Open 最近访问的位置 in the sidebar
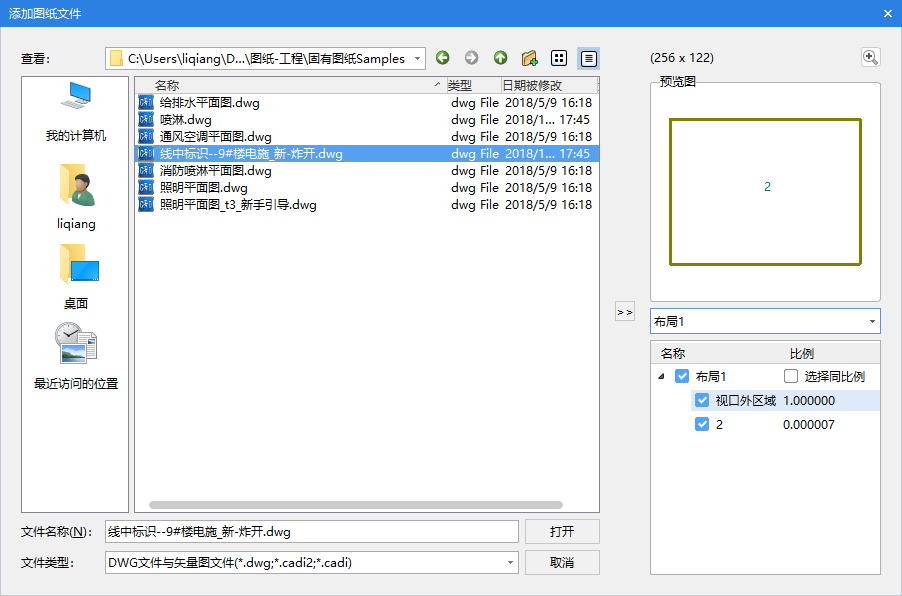The width and height of the screenshot is (902, 596). [76, 355]
